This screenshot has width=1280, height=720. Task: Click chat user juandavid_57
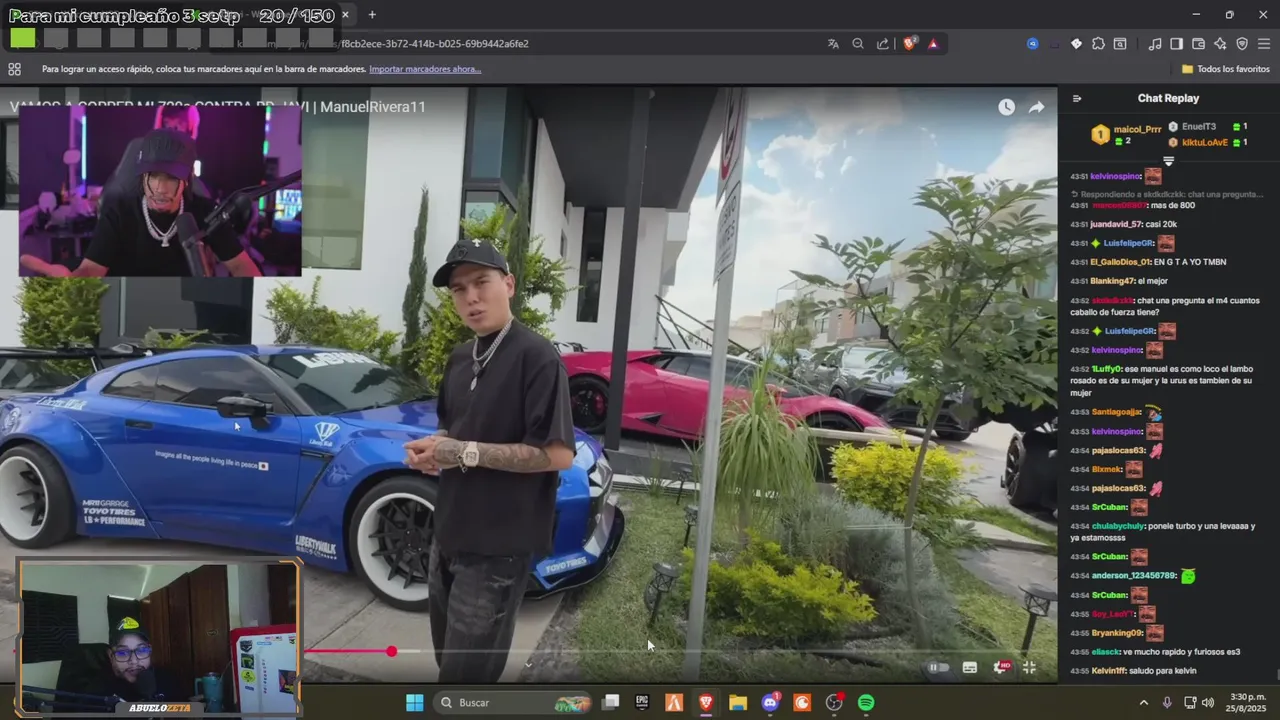pyautogui.click(x=1117, y=225)
